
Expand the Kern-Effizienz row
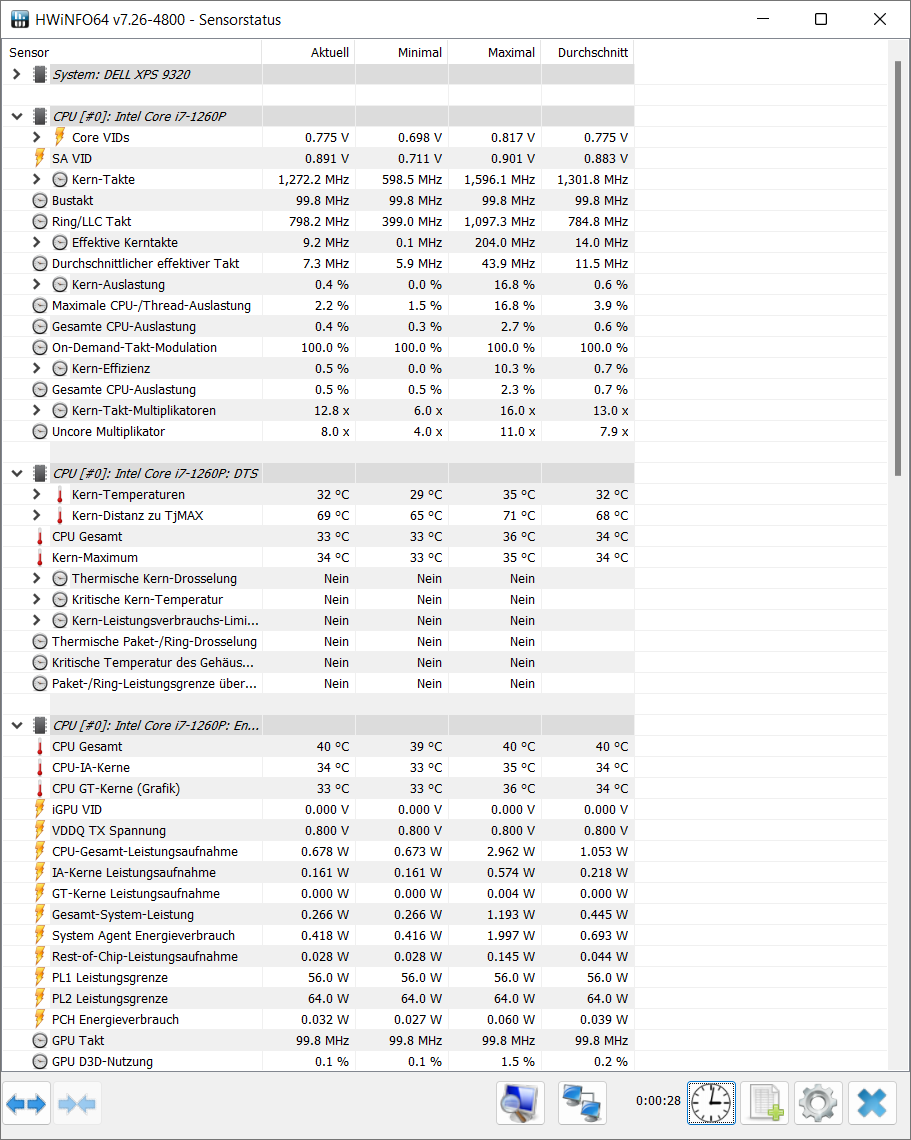tap(36, 369)
